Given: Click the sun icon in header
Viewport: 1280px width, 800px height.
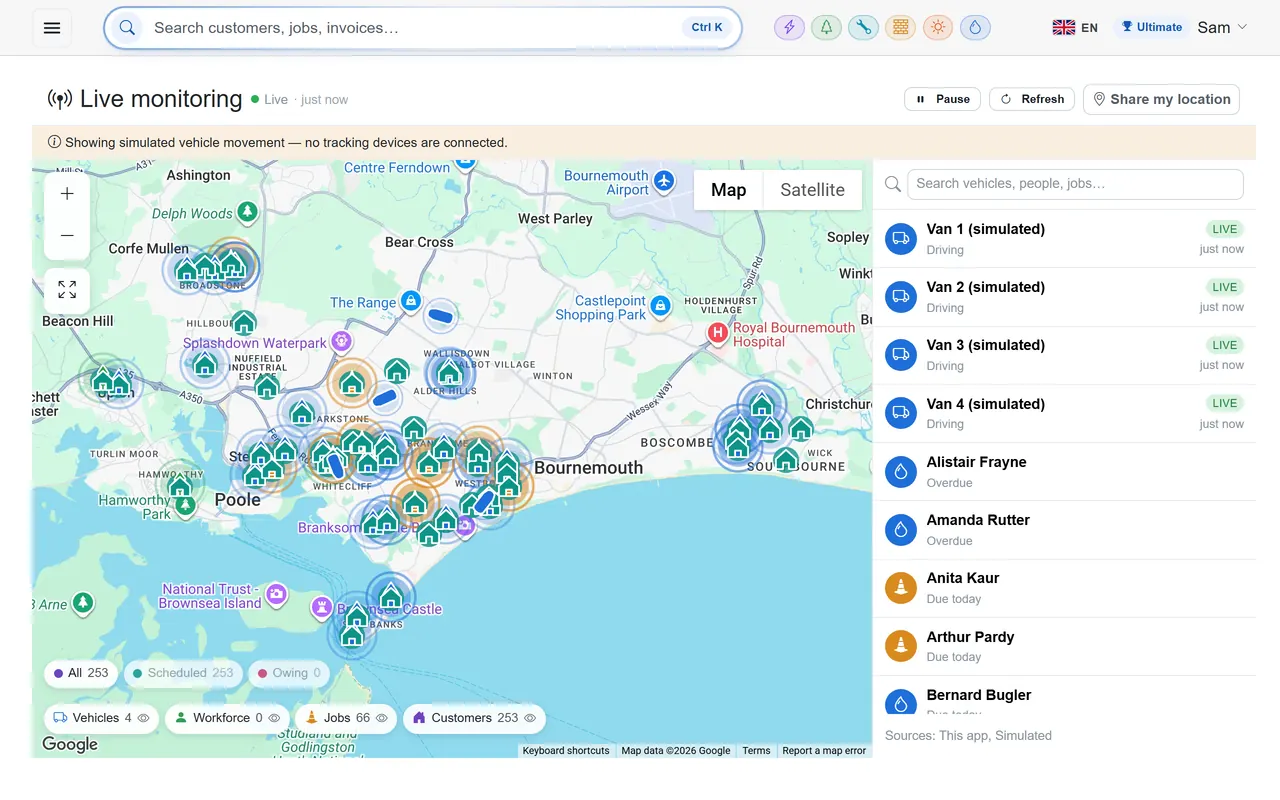Looking at the screenshot, I should (937, 28).
